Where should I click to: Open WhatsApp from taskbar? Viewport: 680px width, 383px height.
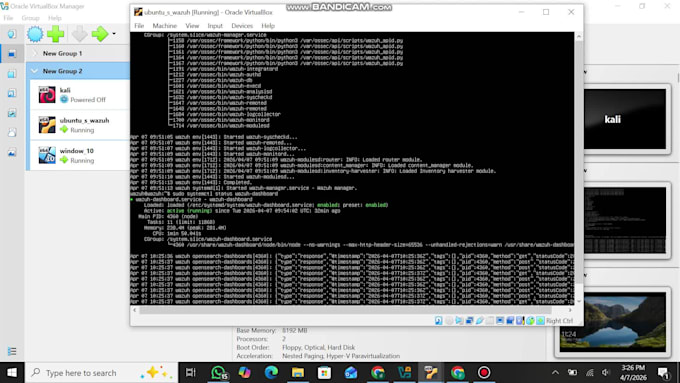tap(218, 373)
